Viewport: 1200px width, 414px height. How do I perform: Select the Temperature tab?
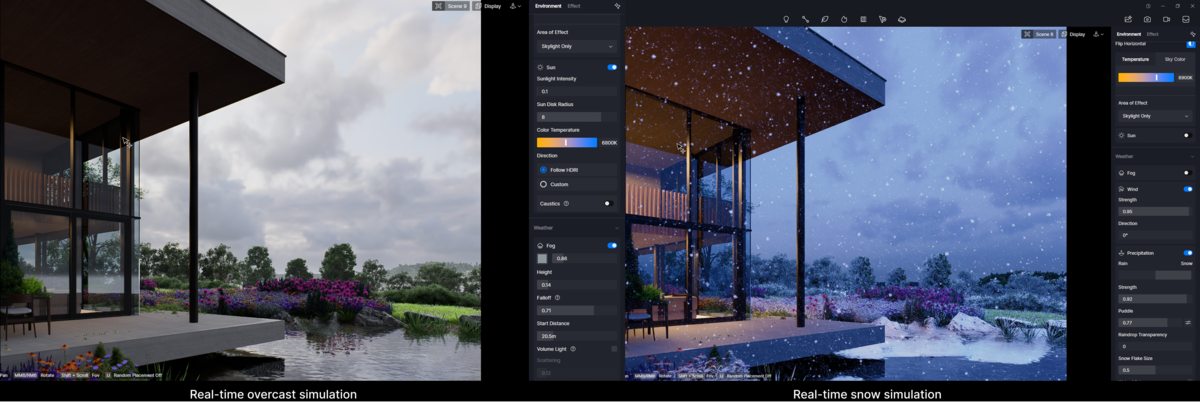(1136, 60)
